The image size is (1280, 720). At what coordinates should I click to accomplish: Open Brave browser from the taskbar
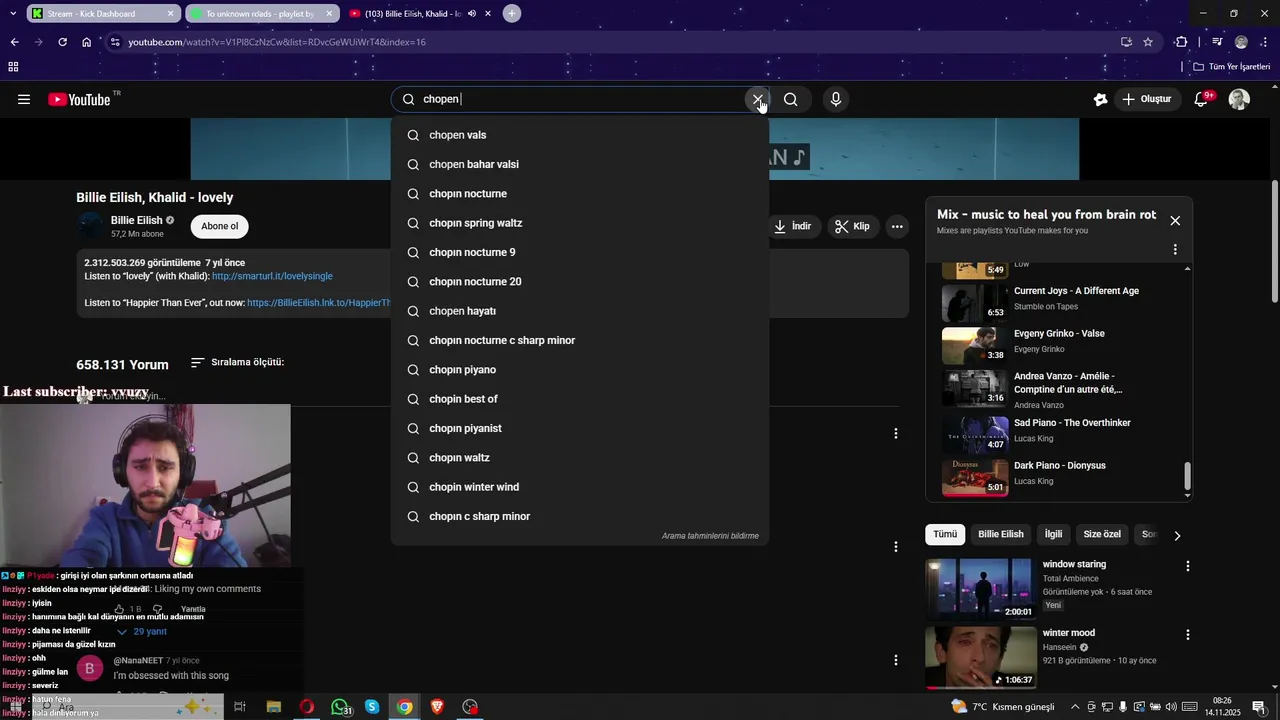(437, 707)
